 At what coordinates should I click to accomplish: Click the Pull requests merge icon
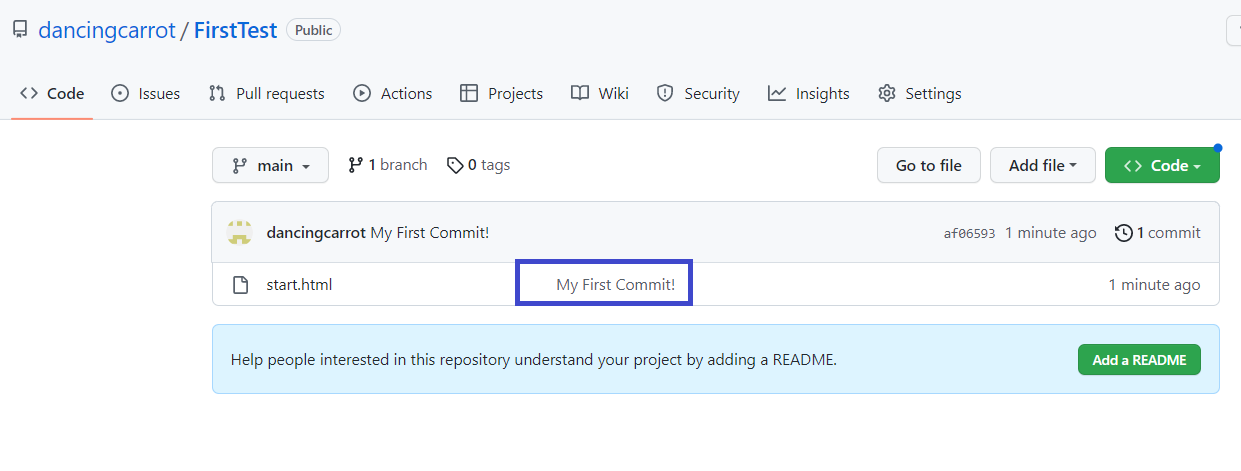[217, 93]
